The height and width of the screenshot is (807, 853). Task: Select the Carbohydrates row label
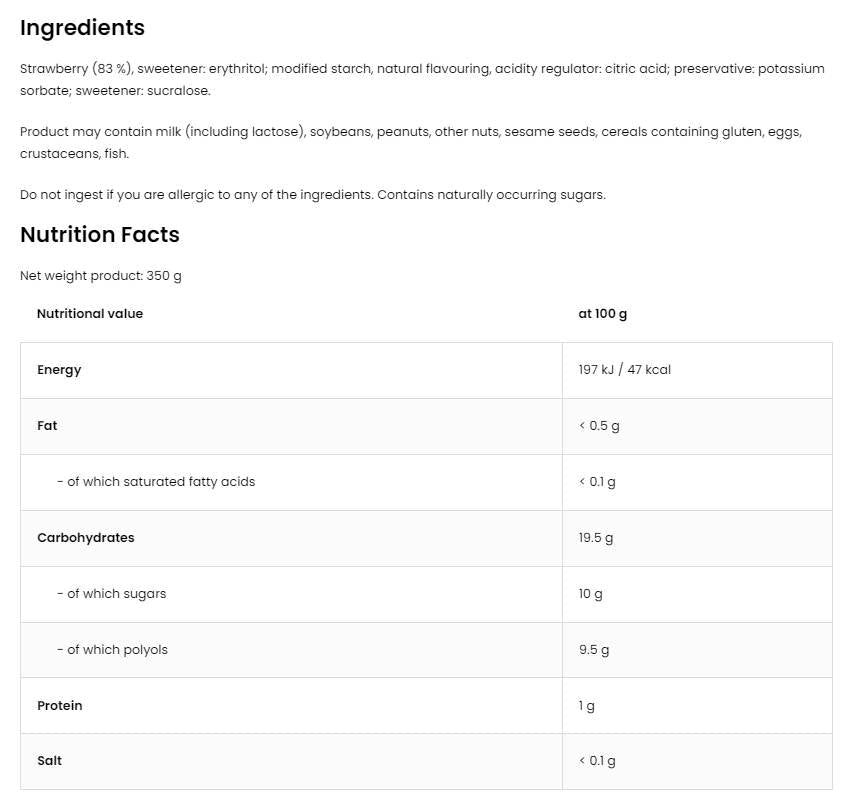[x=85, y=538]
